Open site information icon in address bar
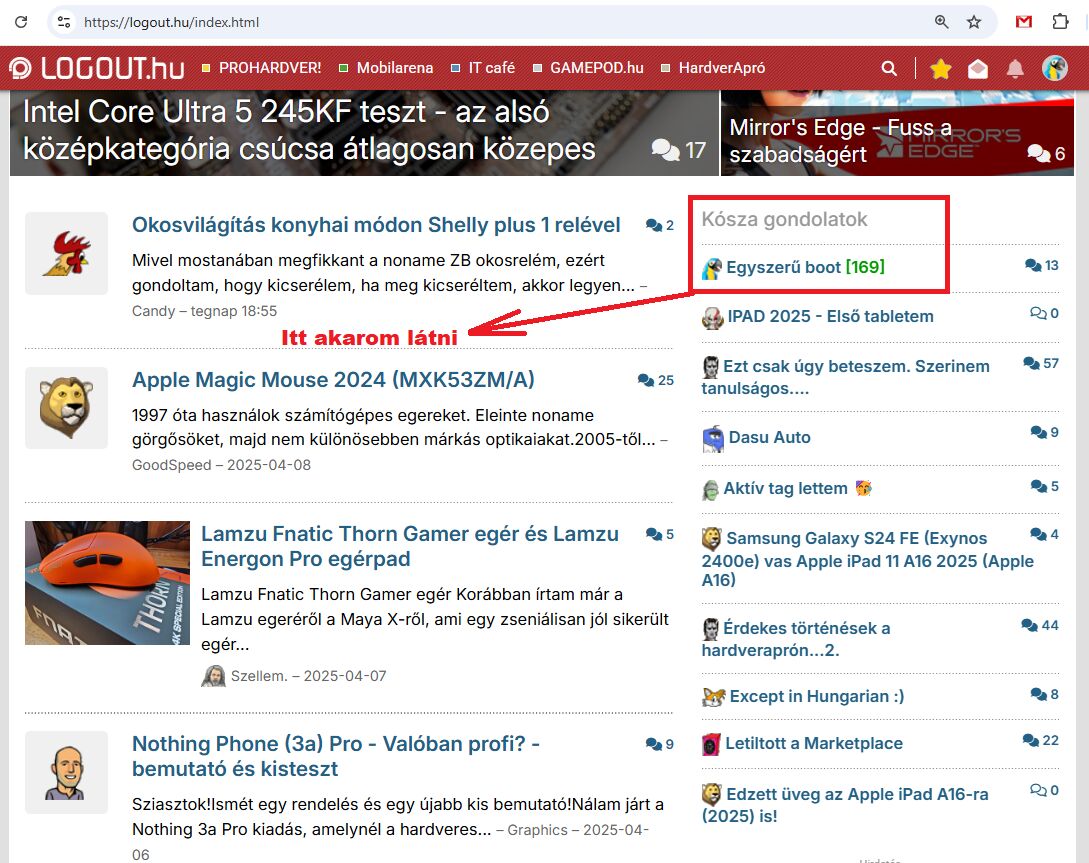This screenshot has height=863, width=1089. [x=64, y=22]
